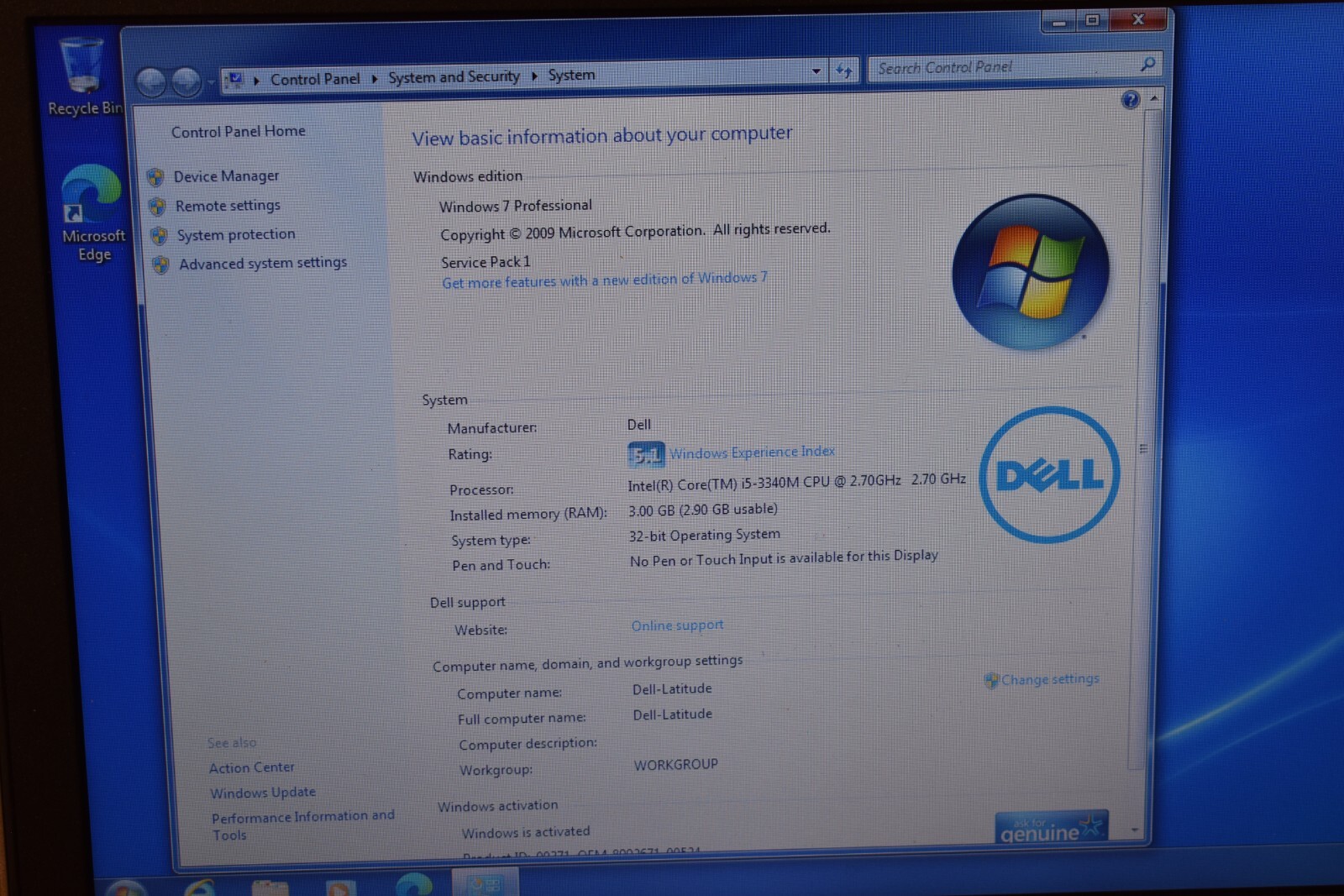Screen dimensions: 1344x896
Task: Open Windows Experience Index link
Action: (x=752, y=452)
